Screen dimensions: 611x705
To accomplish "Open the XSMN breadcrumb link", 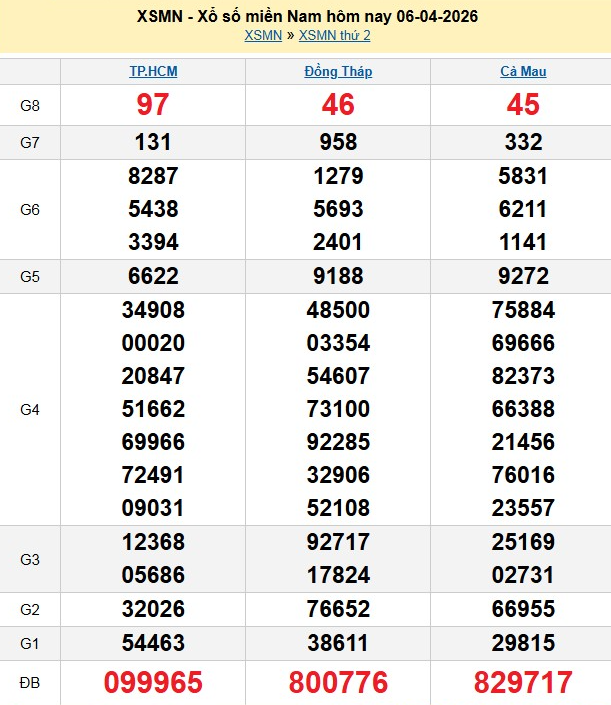I will tap(262, 35).
